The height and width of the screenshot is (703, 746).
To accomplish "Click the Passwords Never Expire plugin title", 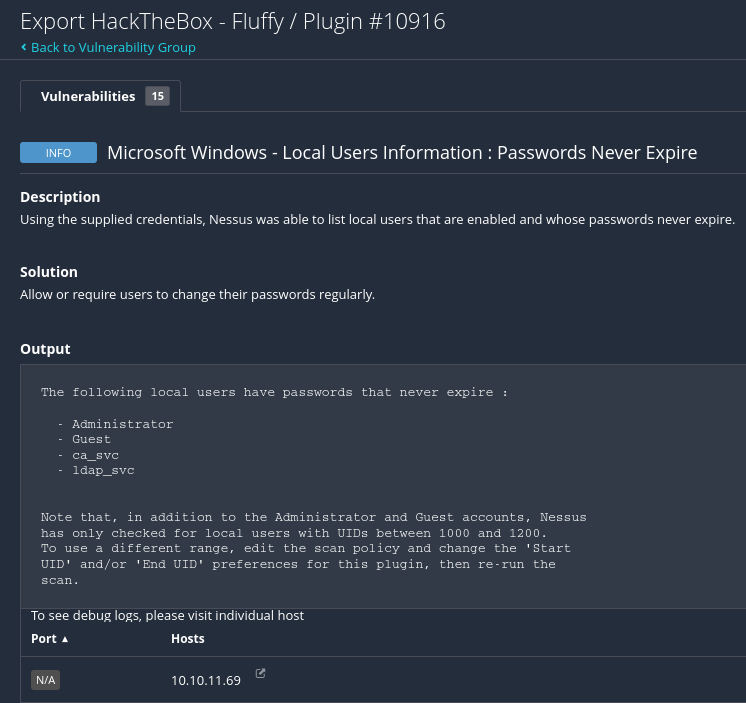I will (402, 153).
